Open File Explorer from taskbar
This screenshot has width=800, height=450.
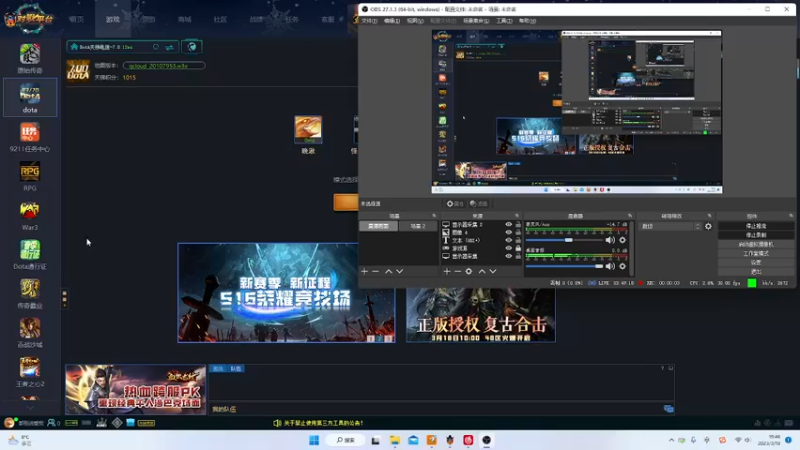(395, 440)
